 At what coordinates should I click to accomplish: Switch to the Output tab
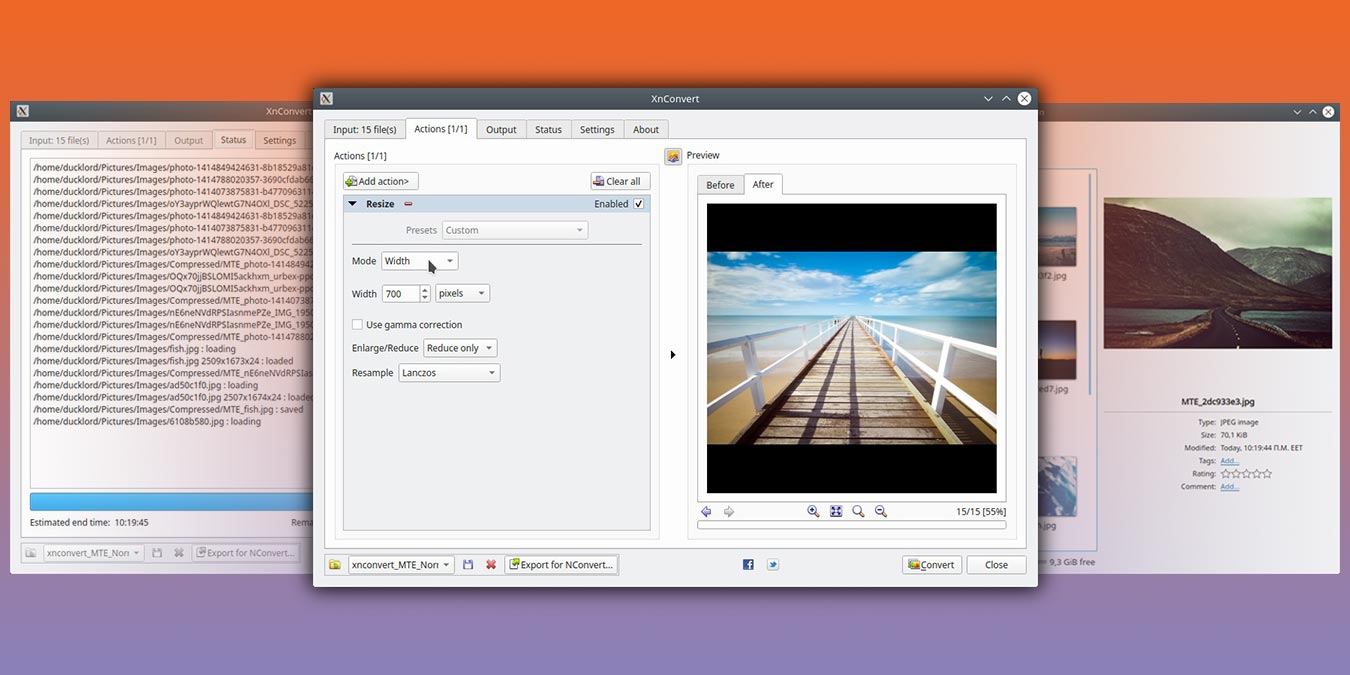click(500, 129)
